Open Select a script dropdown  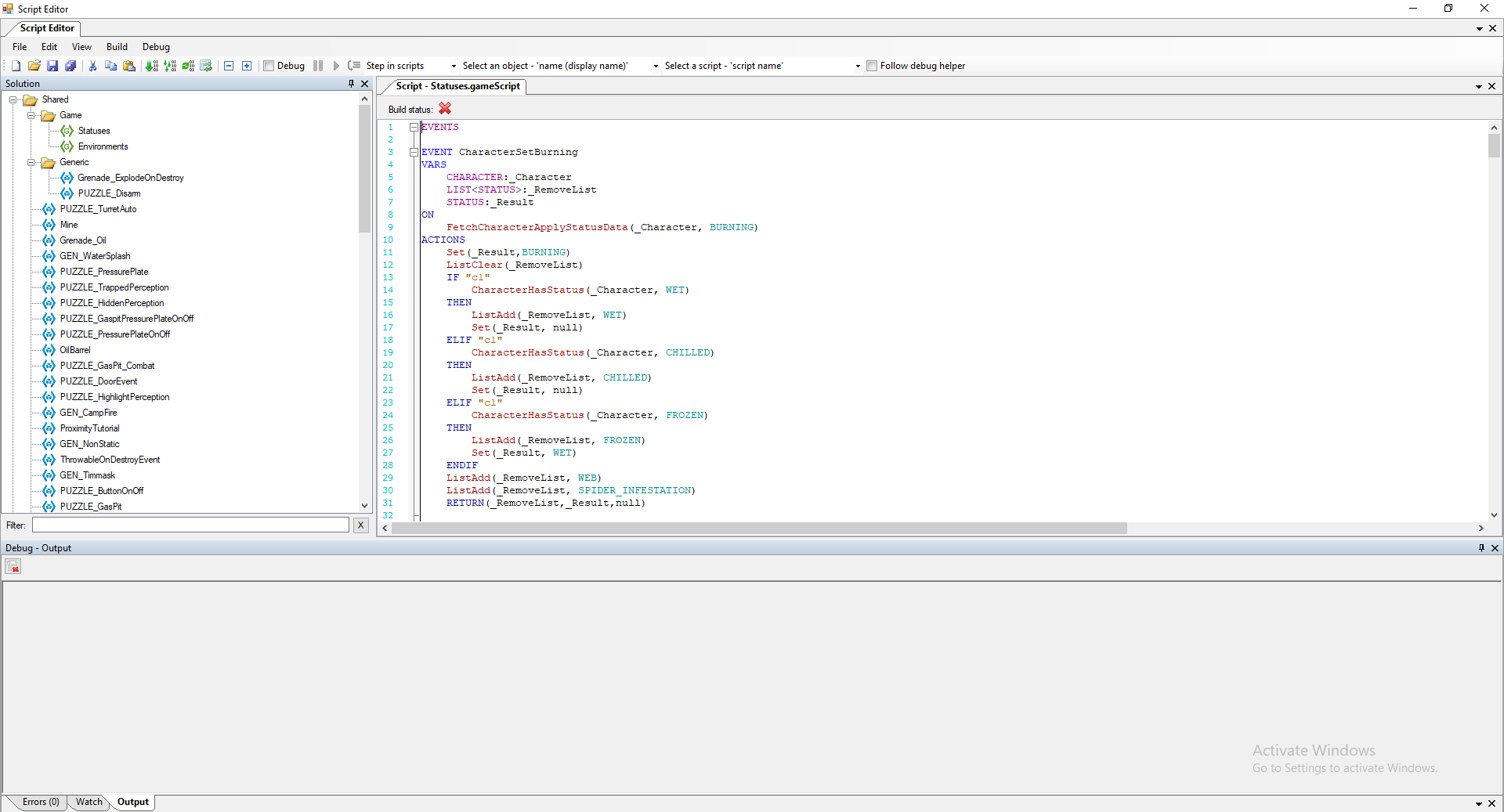[858, 66]
